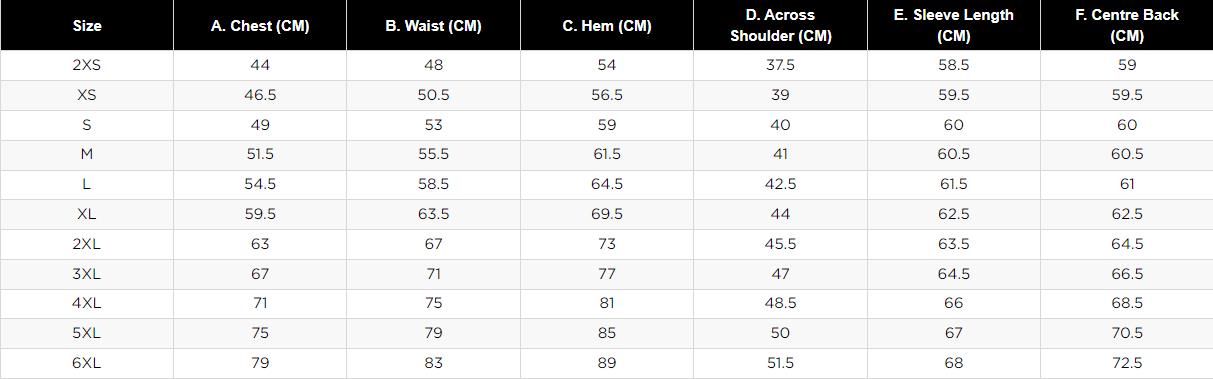Viewport: 1213px width, 379px height.
Task: Click the centre back 70.5 for 5XL
Action: 1127,333
